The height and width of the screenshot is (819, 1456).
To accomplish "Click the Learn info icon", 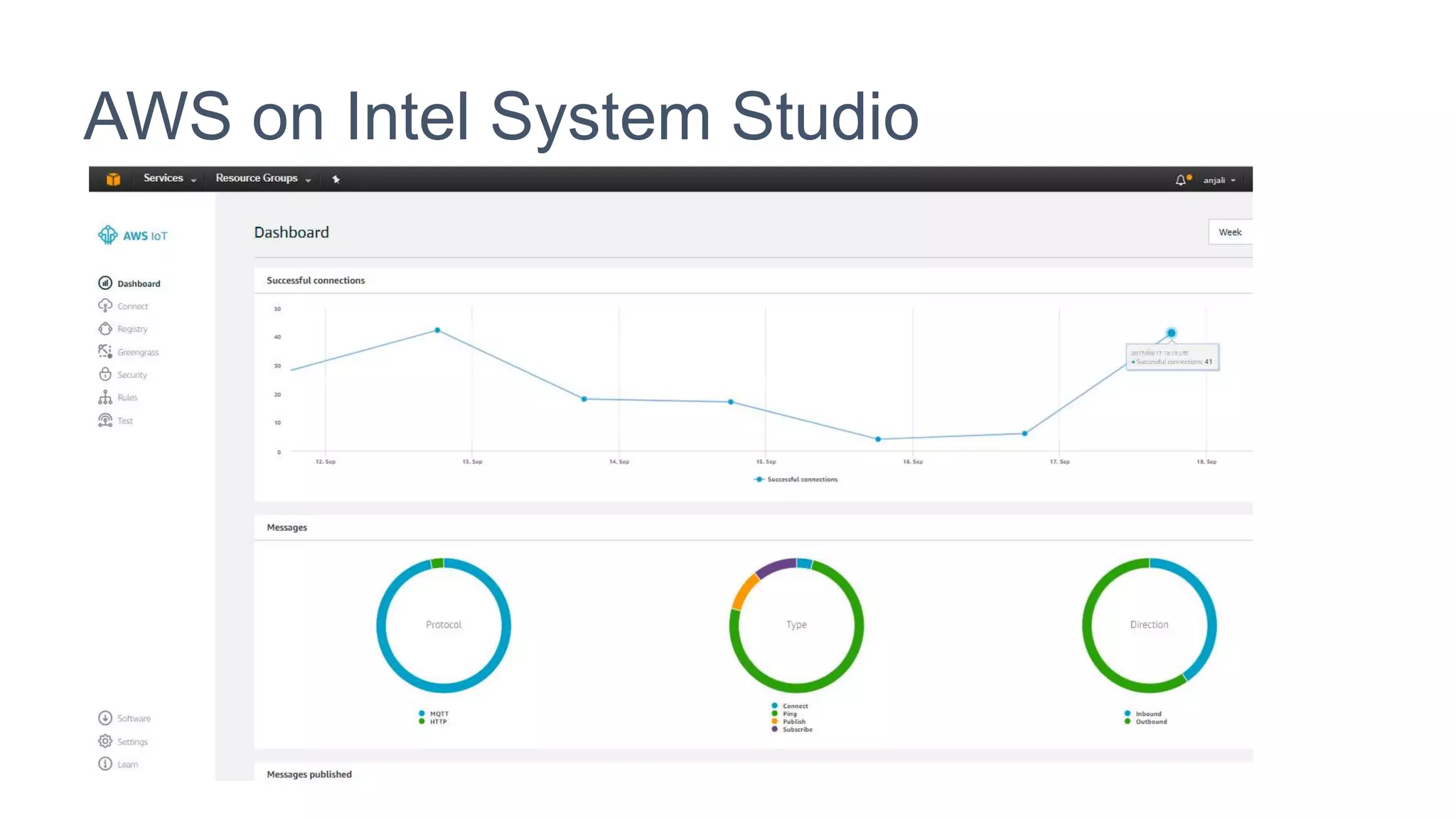I will tap(105, 764).
